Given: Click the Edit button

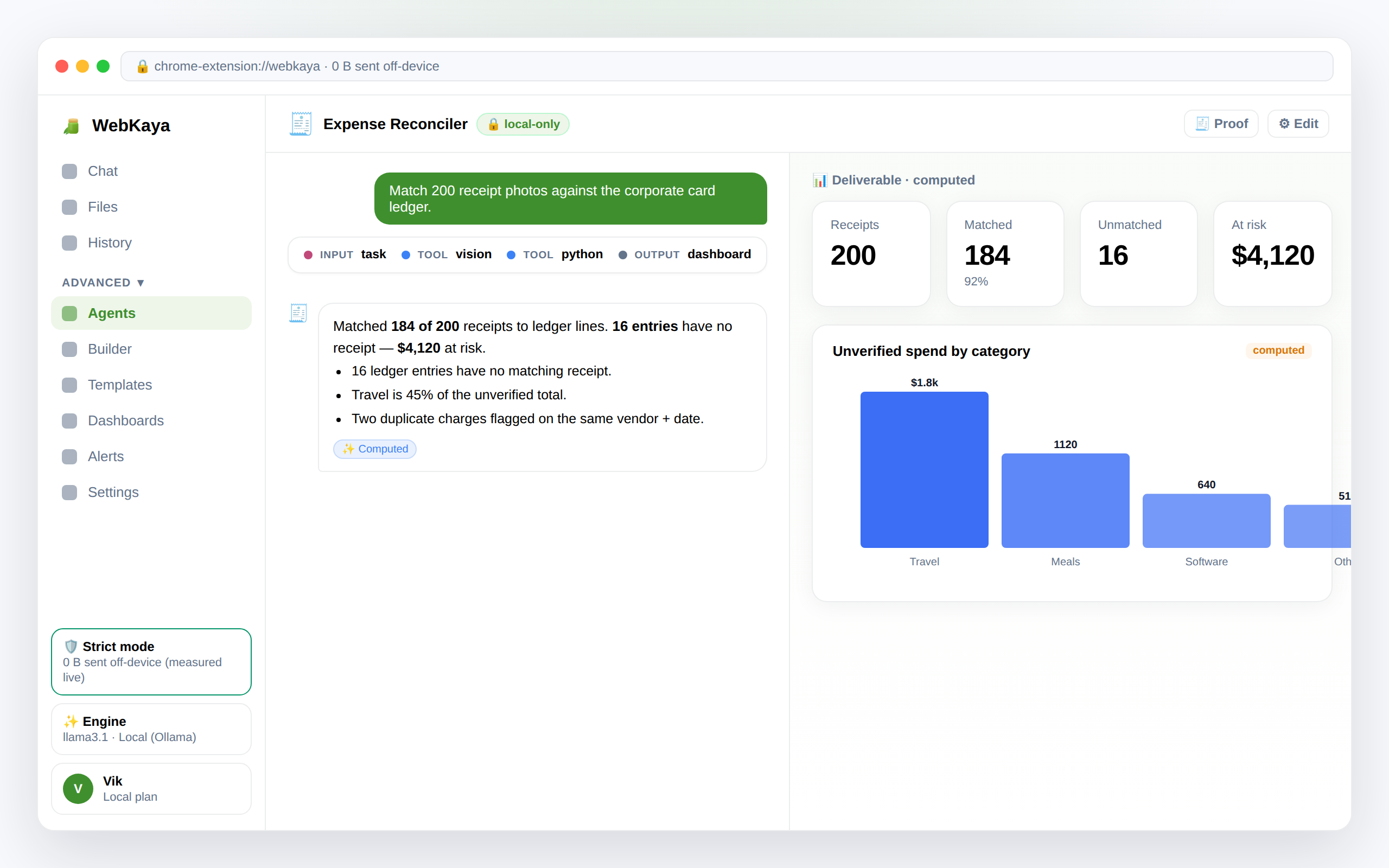Looking at the screenshot, I should [x=1298, y=124].
